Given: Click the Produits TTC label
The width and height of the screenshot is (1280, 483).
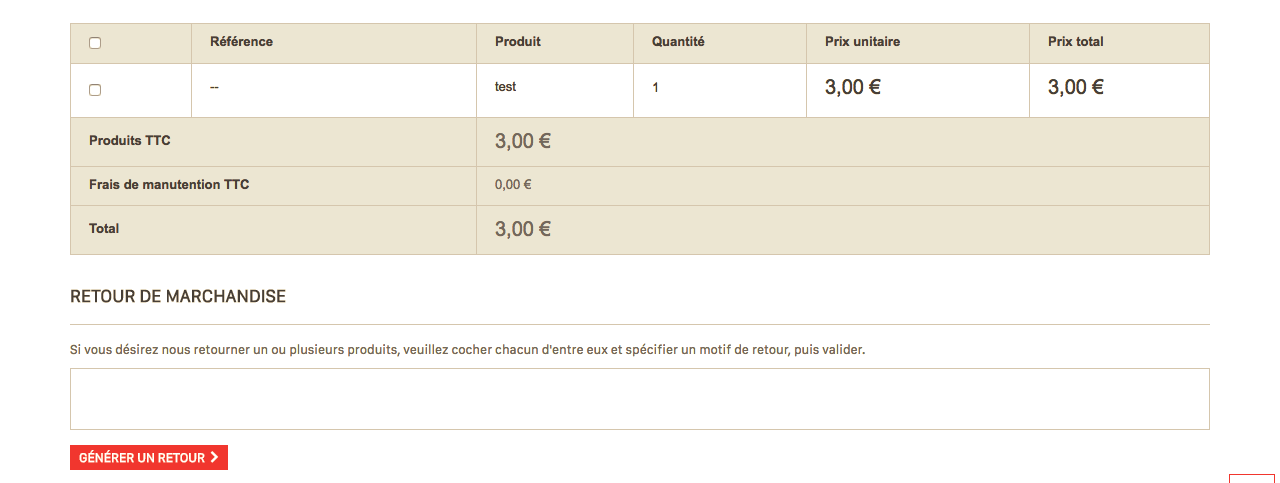Looking at the screenshot, I should (130, 141).
